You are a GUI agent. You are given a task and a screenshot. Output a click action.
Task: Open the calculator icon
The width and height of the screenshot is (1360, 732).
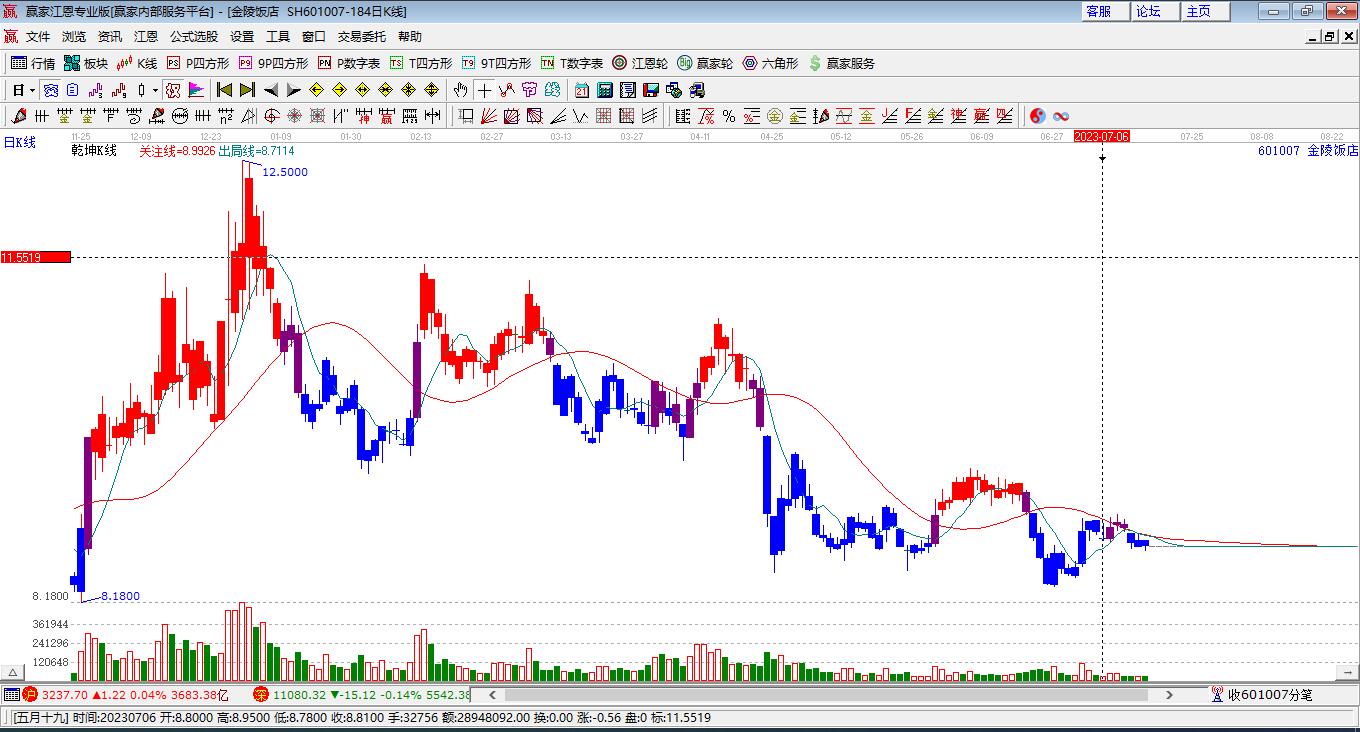pyautogui.click(x=605, y=90)
